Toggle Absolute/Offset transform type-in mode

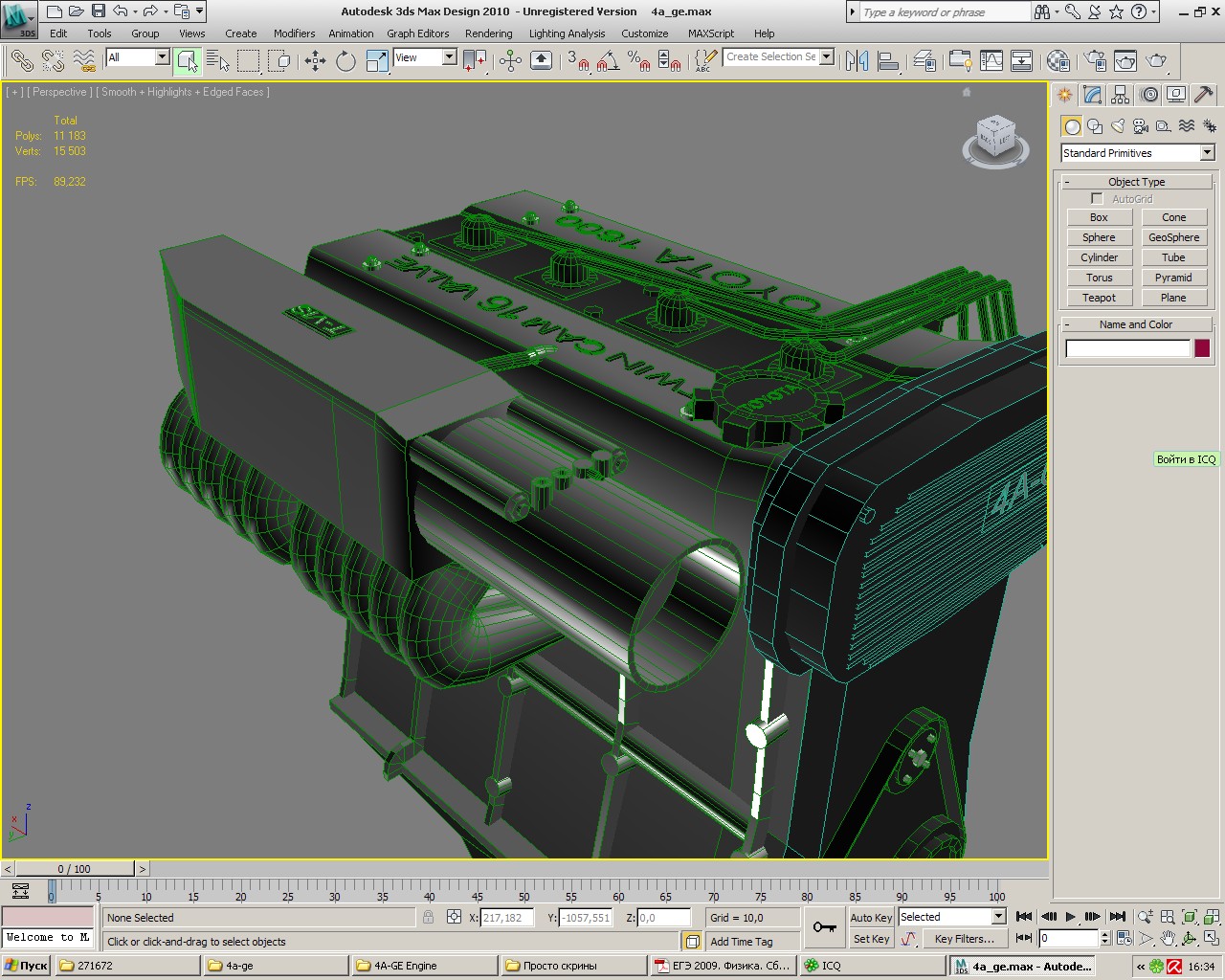coord(455,917)
